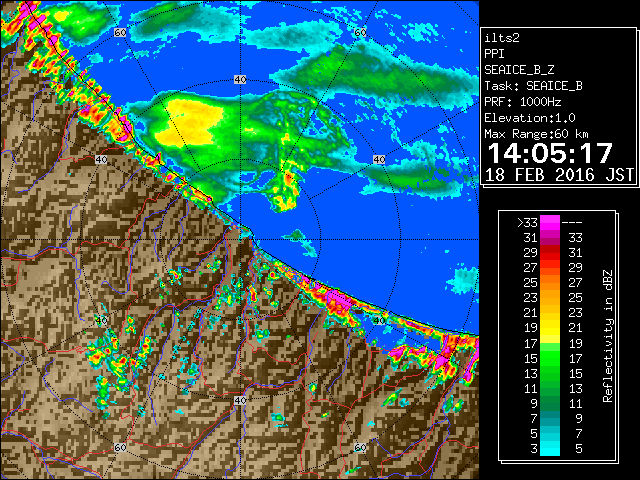Click the product name "SEAICE_B_Z"
The height and width of the screenshot is (480, 640).
(519, 70)
